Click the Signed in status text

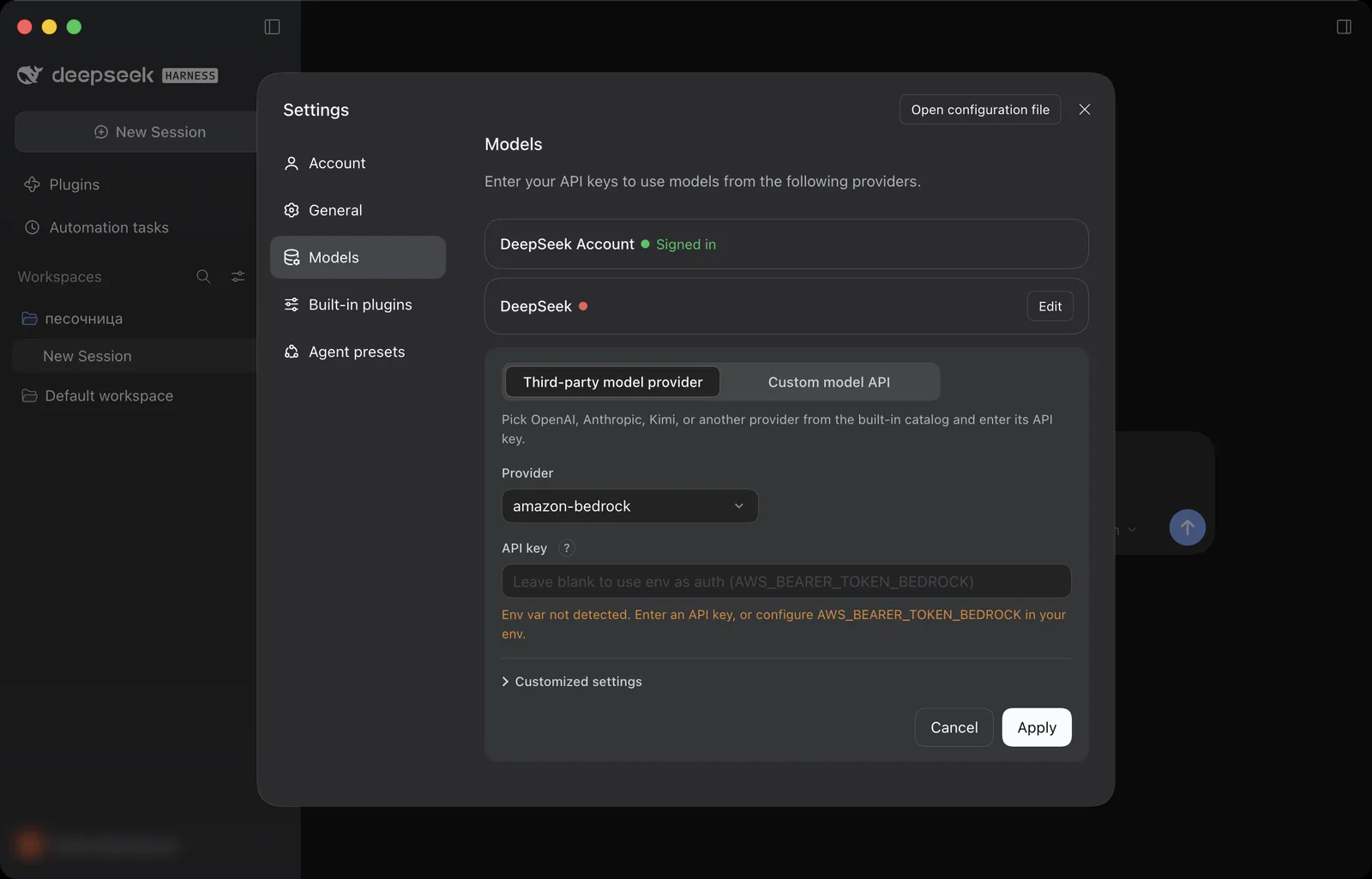coord(686,244)
